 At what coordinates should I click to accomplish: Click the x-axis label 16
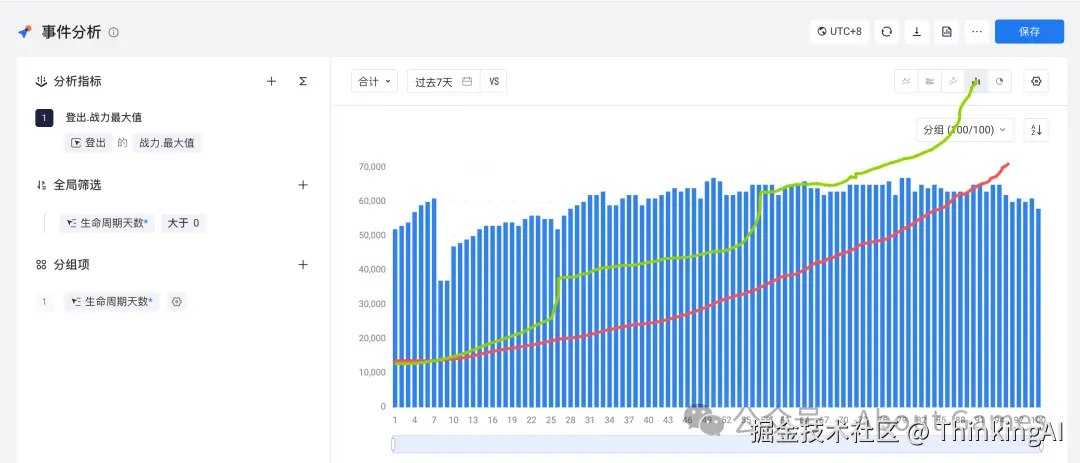coord(492,420)
